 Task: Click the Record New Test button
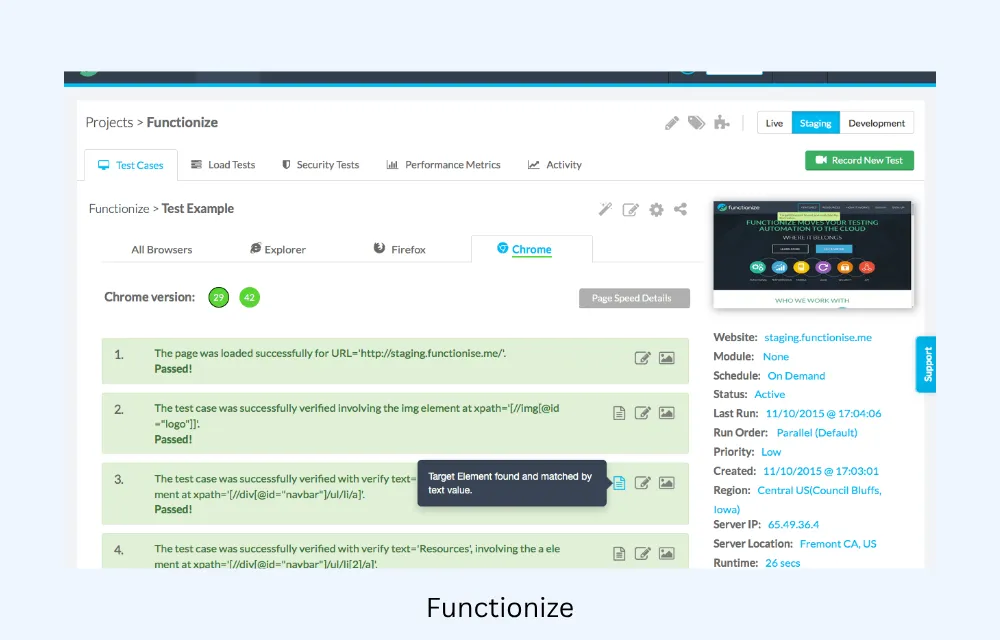[859, 161]
